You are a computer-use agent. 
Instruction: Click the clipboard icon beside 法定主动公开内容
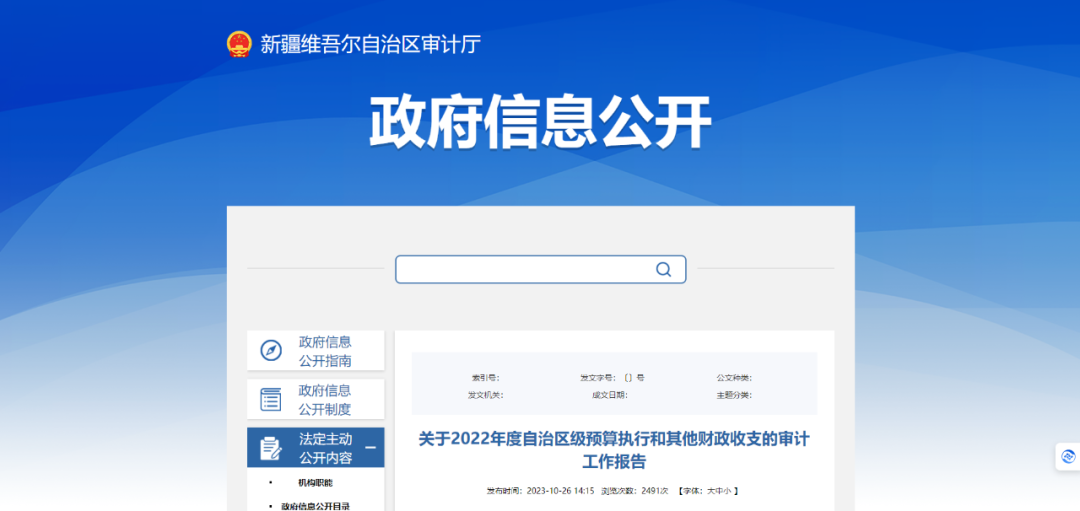271,448
